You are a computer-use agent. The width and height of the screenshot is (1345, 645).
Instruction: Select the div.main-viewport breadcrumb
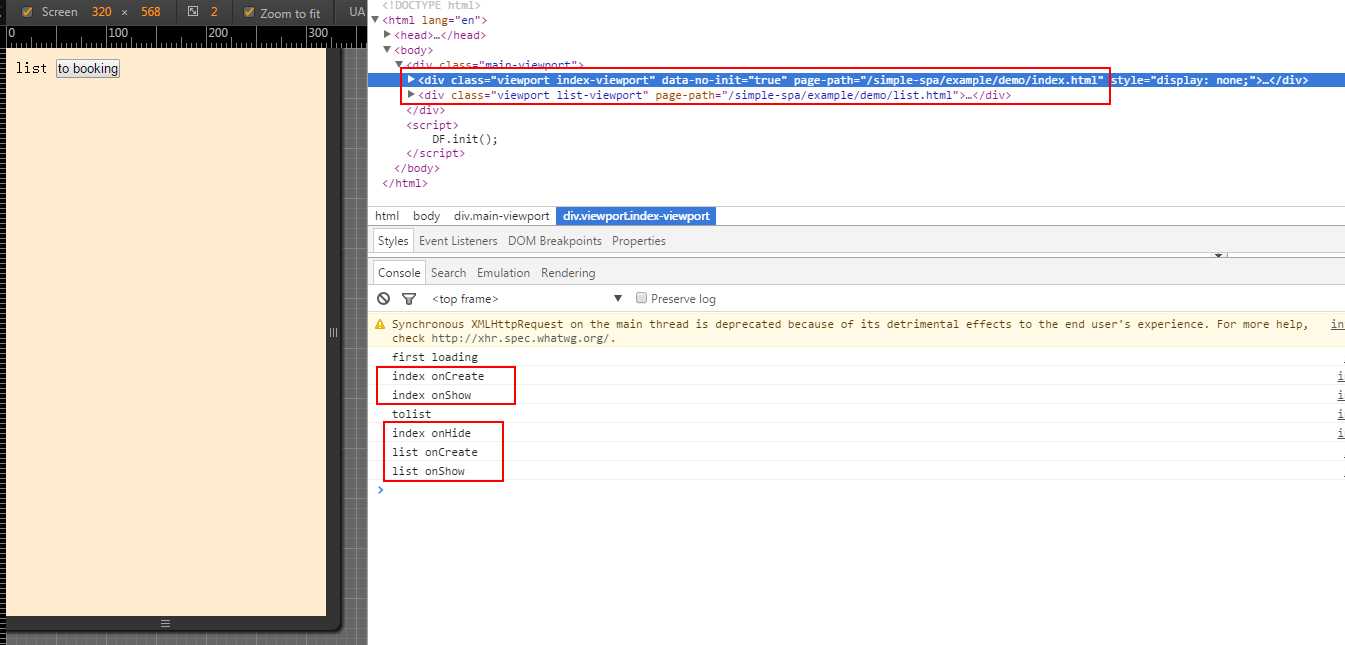point(502,216)
